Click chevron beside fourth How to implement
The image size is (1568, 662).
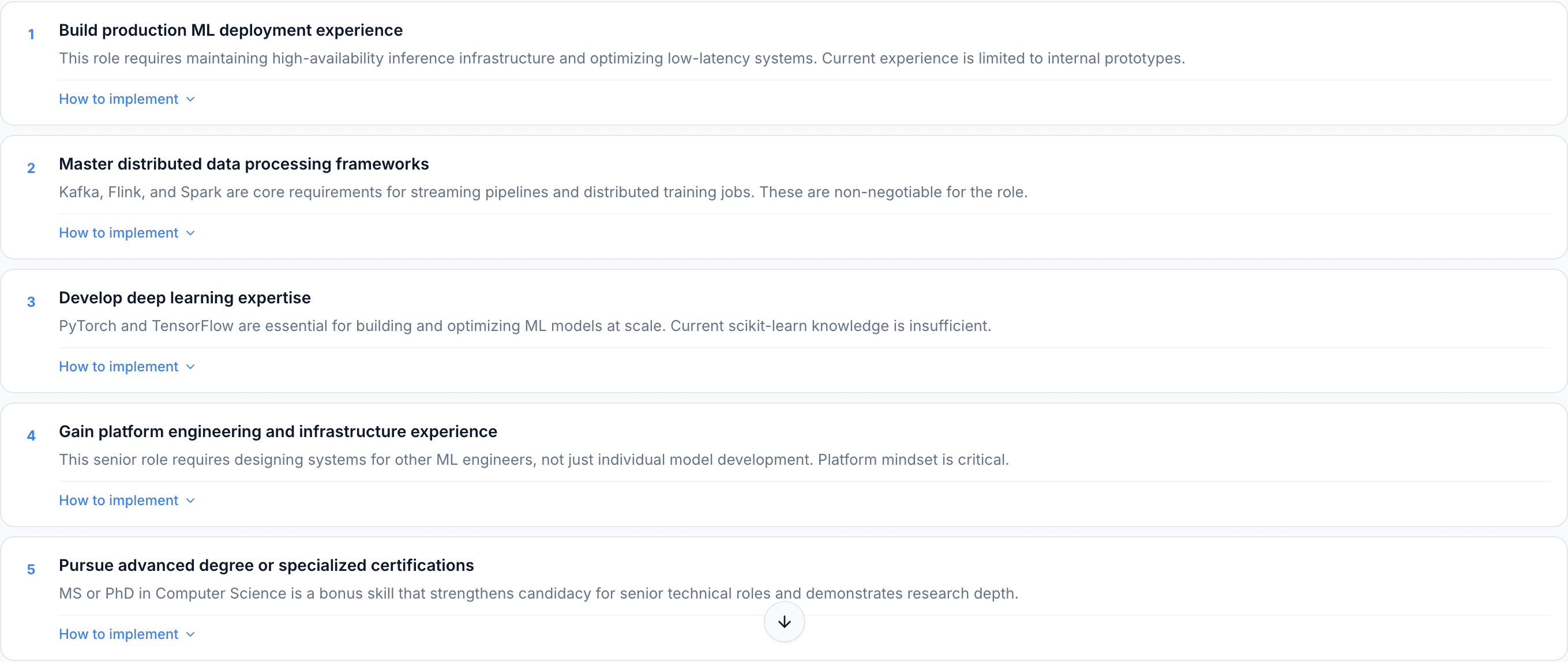(190, 501)
